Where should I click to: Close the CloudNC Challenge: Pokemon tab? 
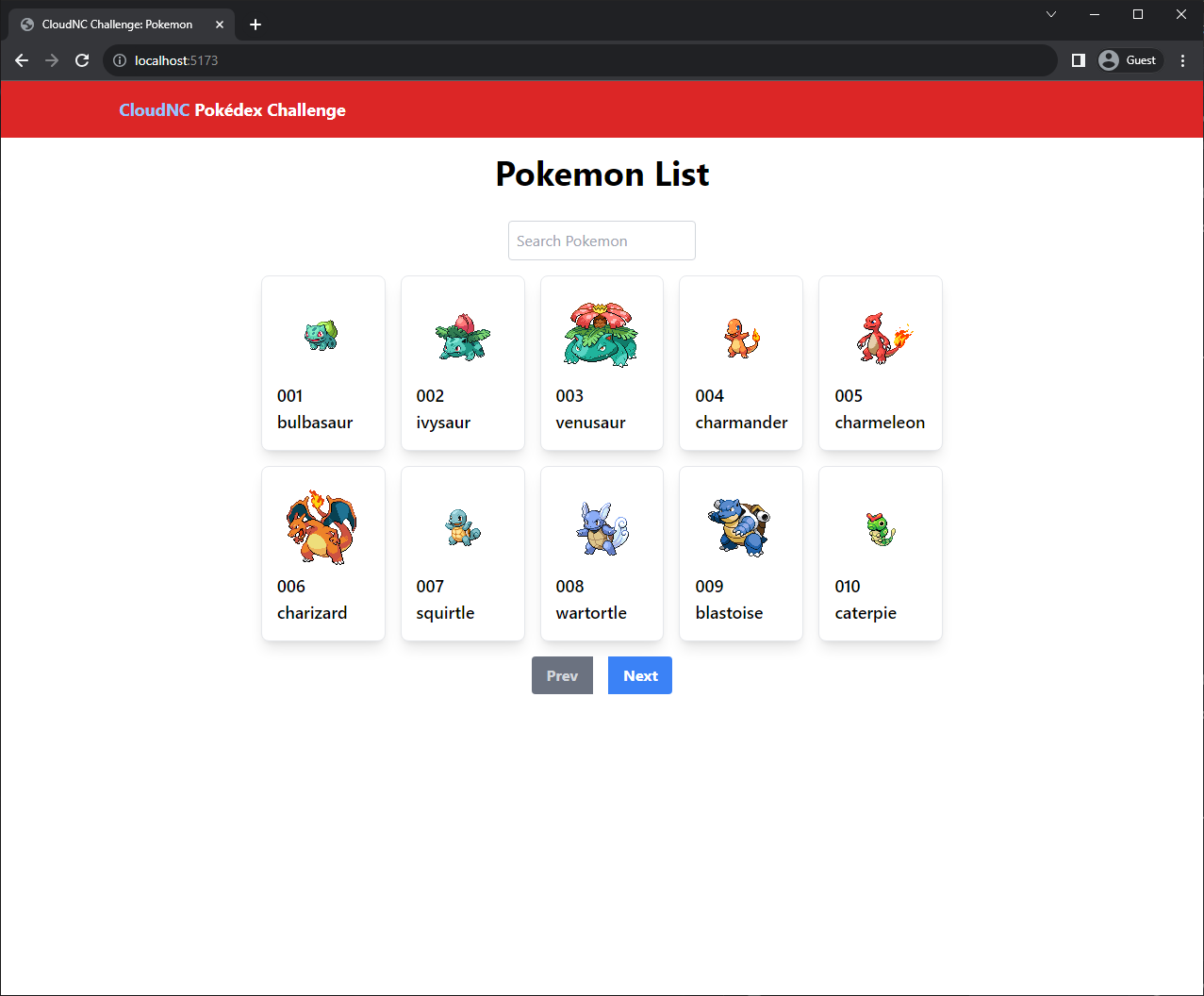pyautogui.click(x=220, y=25)
